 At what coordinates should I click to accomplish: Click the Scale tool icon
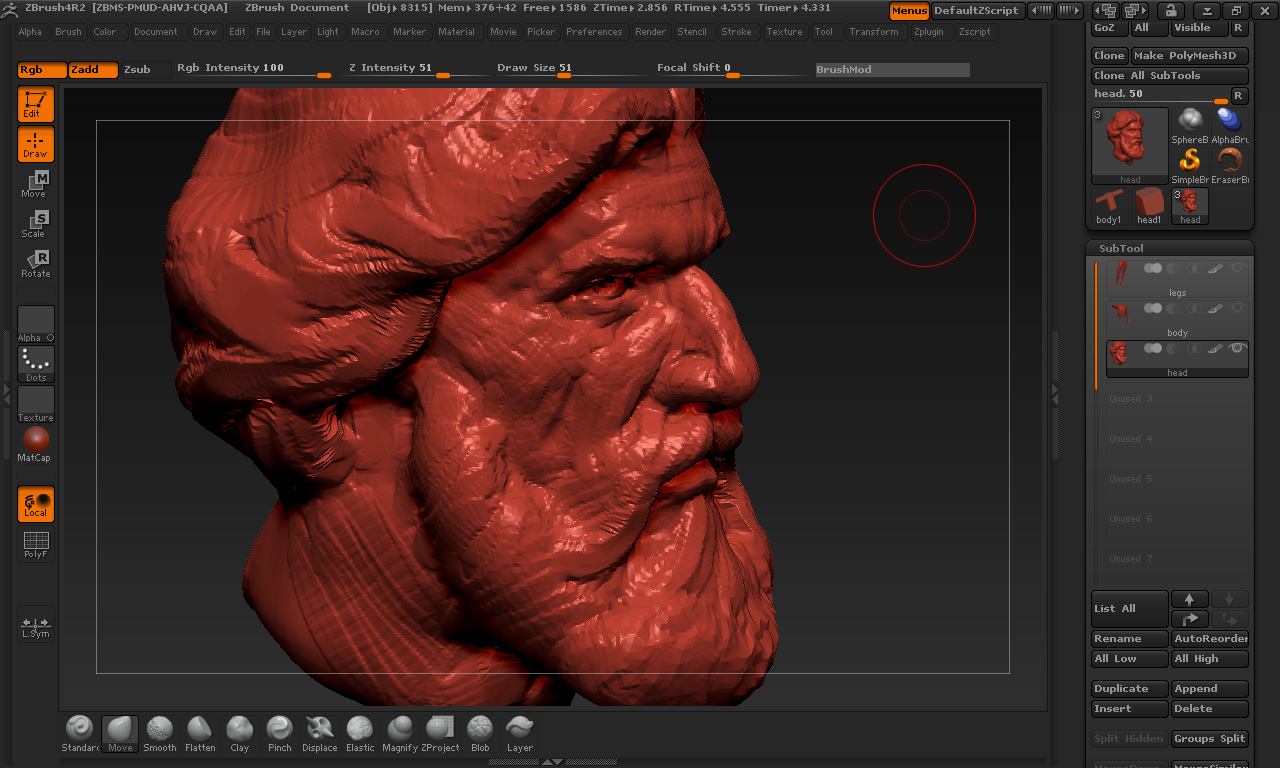36,224
